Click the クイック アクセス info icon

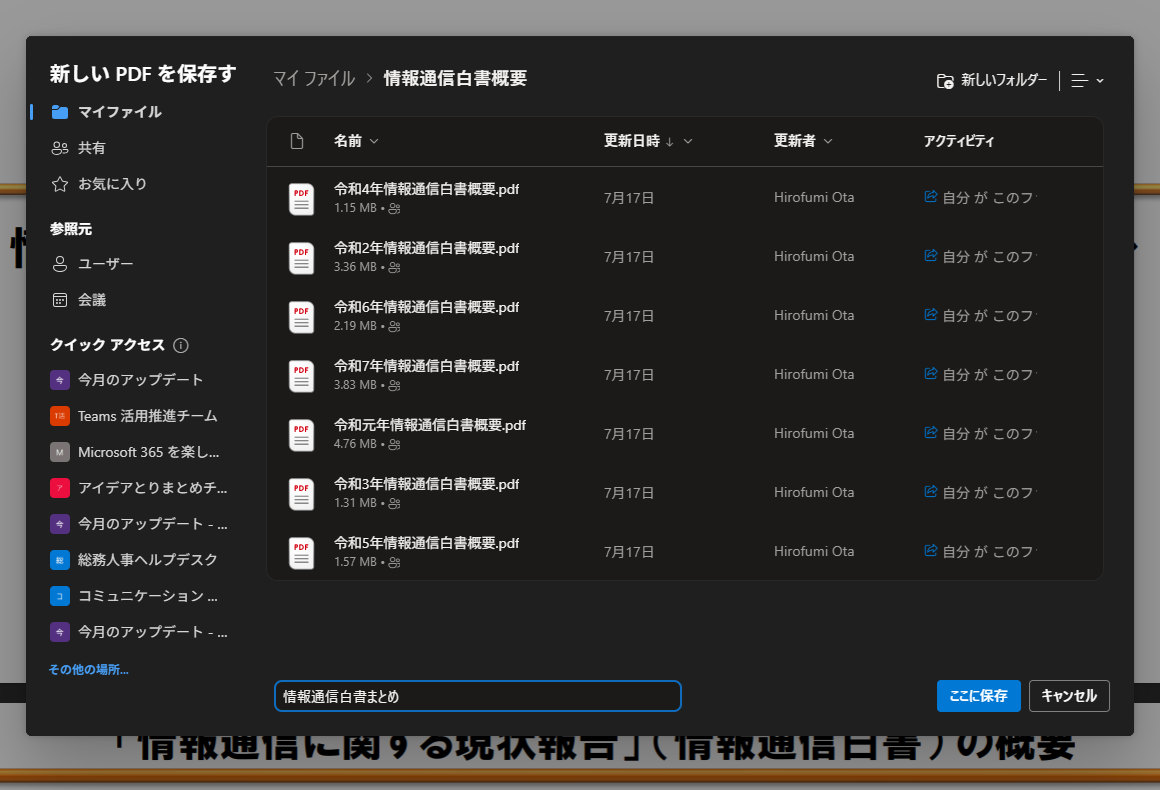coord(181,345)
